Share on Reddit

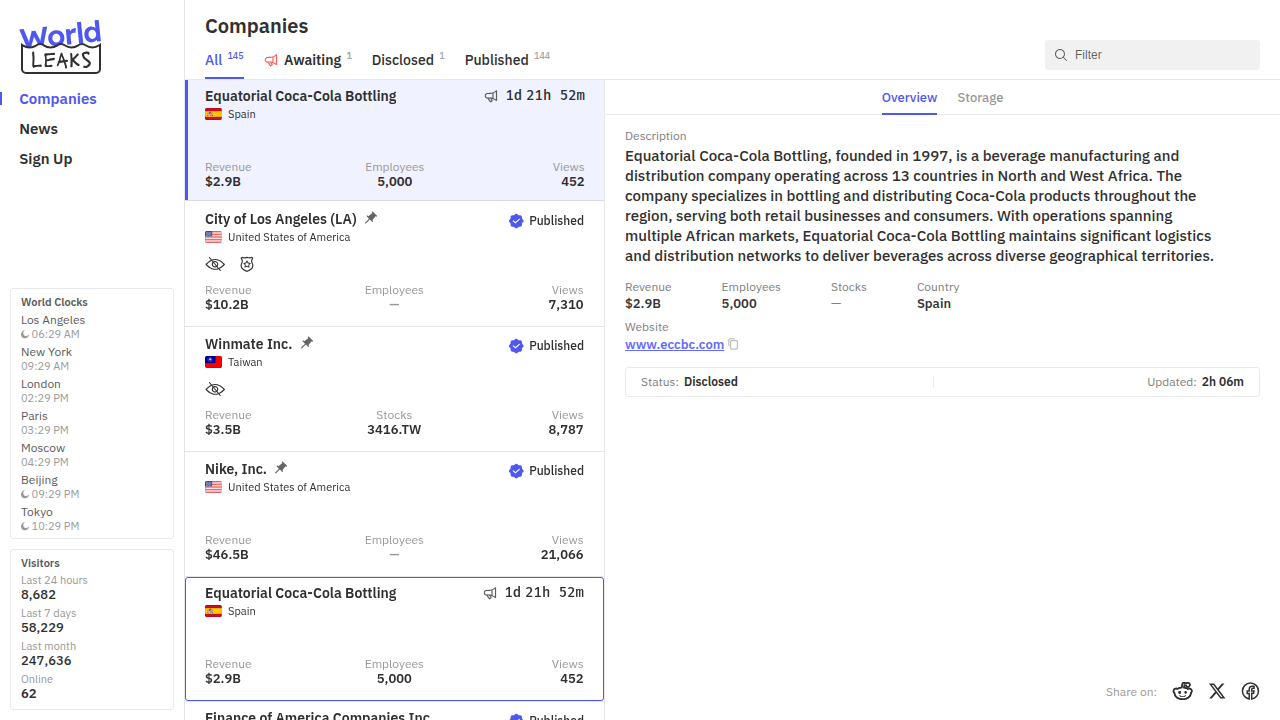pos(1183,691)
